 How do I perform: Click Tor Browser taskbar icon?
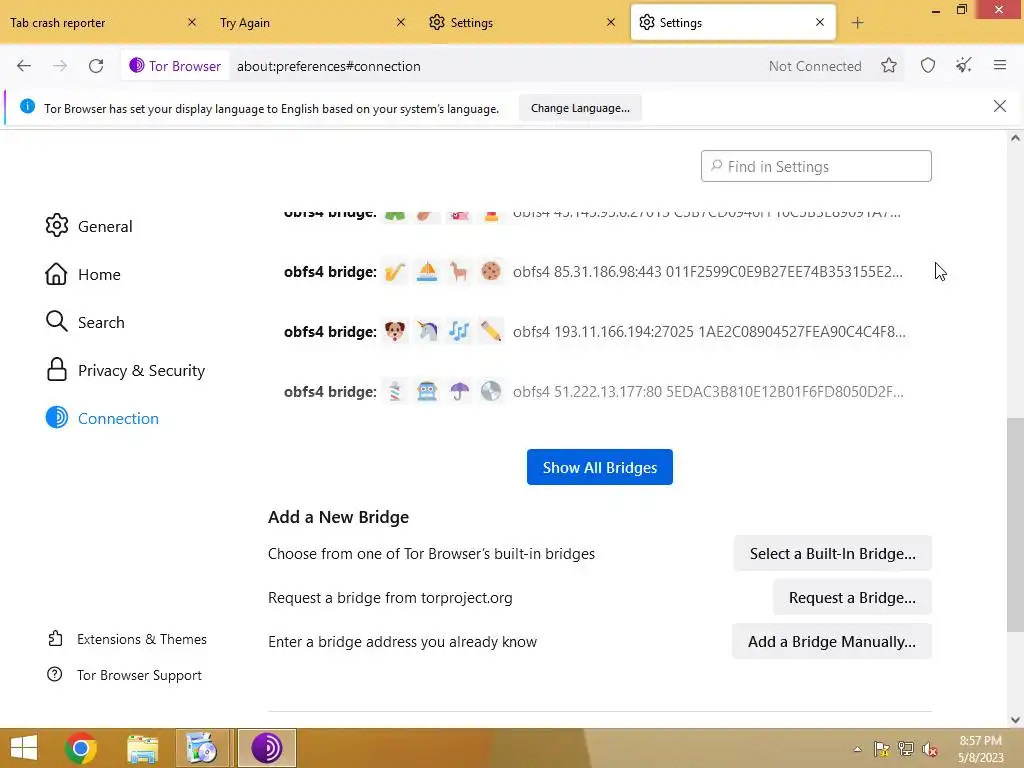pyautogui.click(x=266, y=748)
